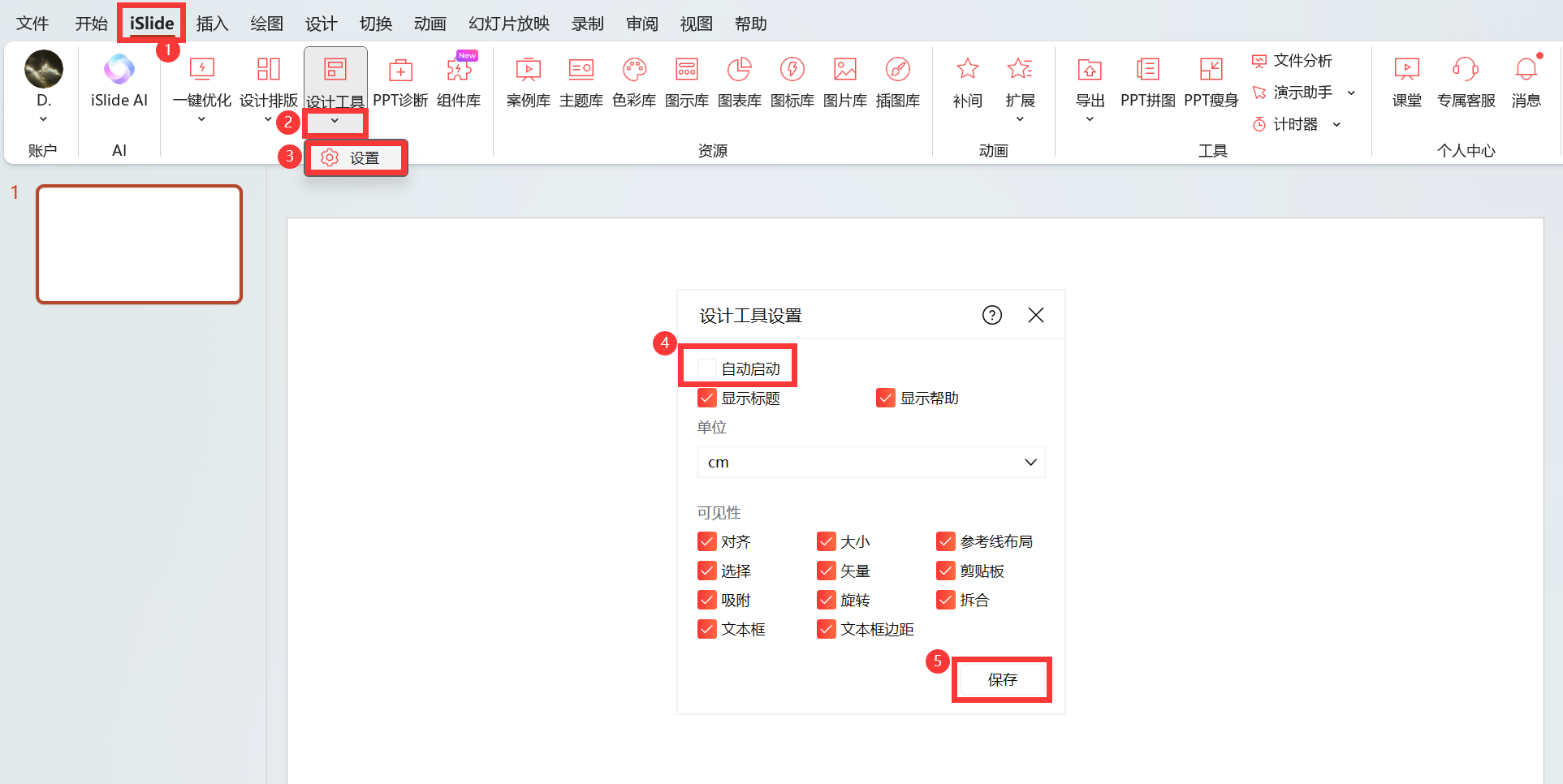Expand the 计时器 dropdown arrow
Screen dimensions: 1563x784
(1336, 125)
